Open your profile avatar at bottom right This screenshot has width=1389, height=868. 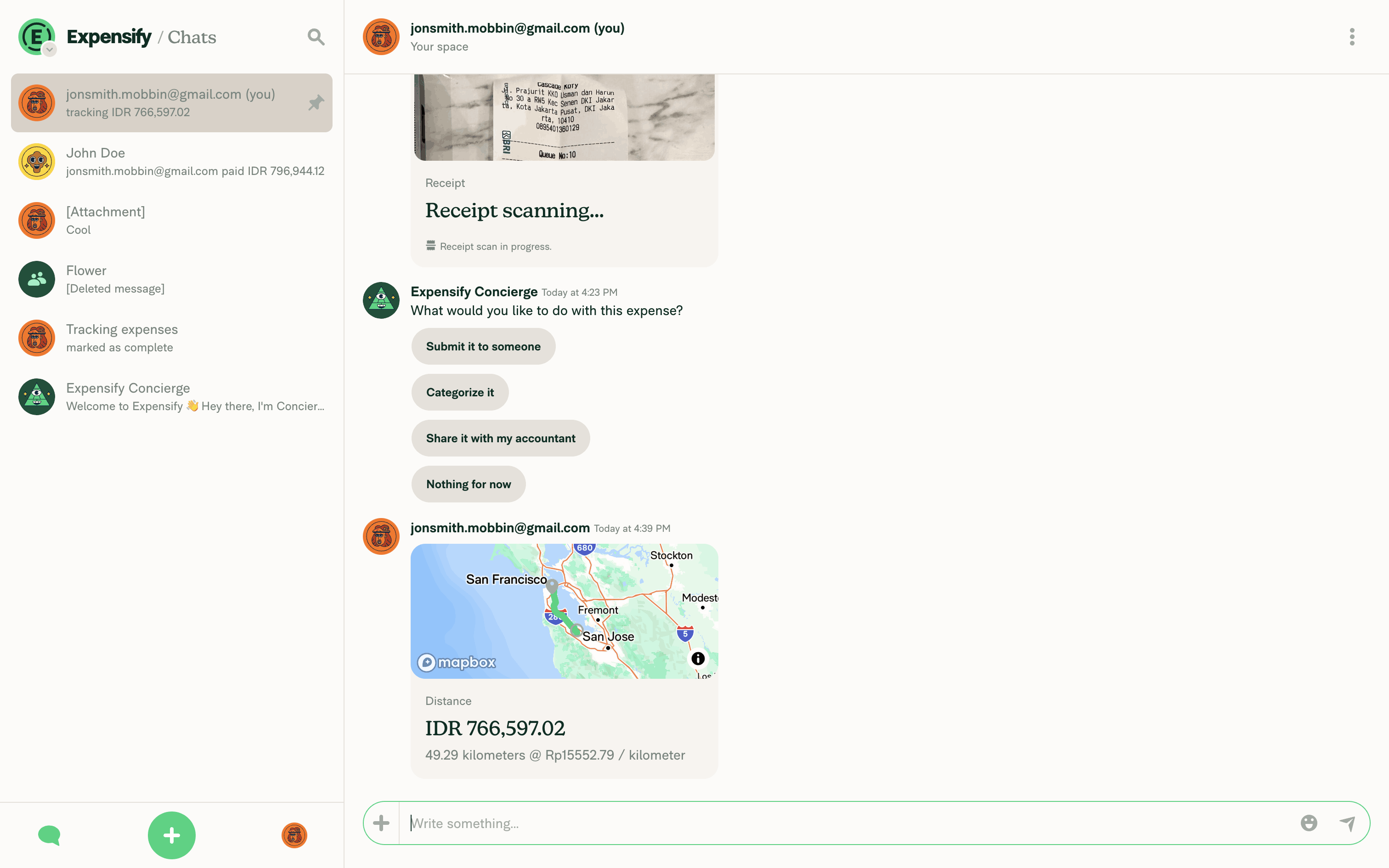pos(294,835)
